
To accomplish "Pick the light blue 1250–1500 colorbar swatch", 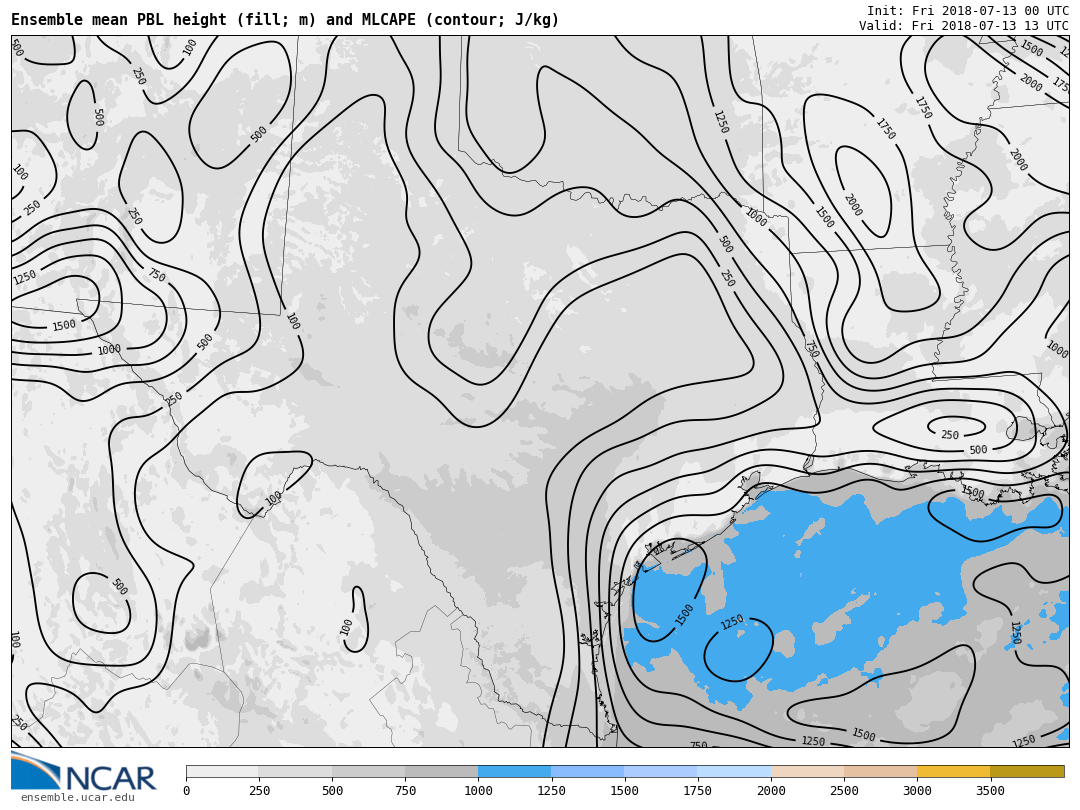I will [587, 772].
